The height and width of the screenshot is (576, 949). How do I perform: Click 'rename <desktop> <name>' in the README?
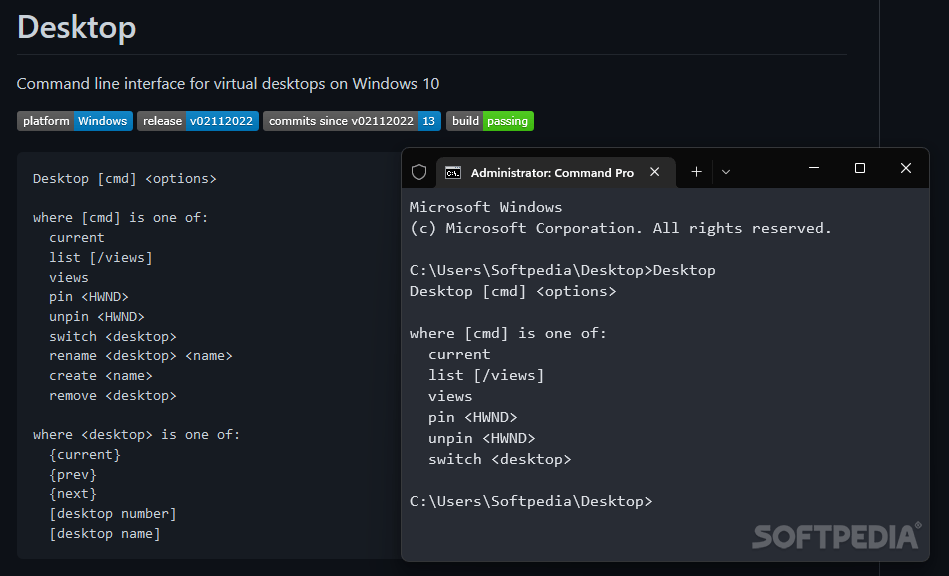point(141,356)
